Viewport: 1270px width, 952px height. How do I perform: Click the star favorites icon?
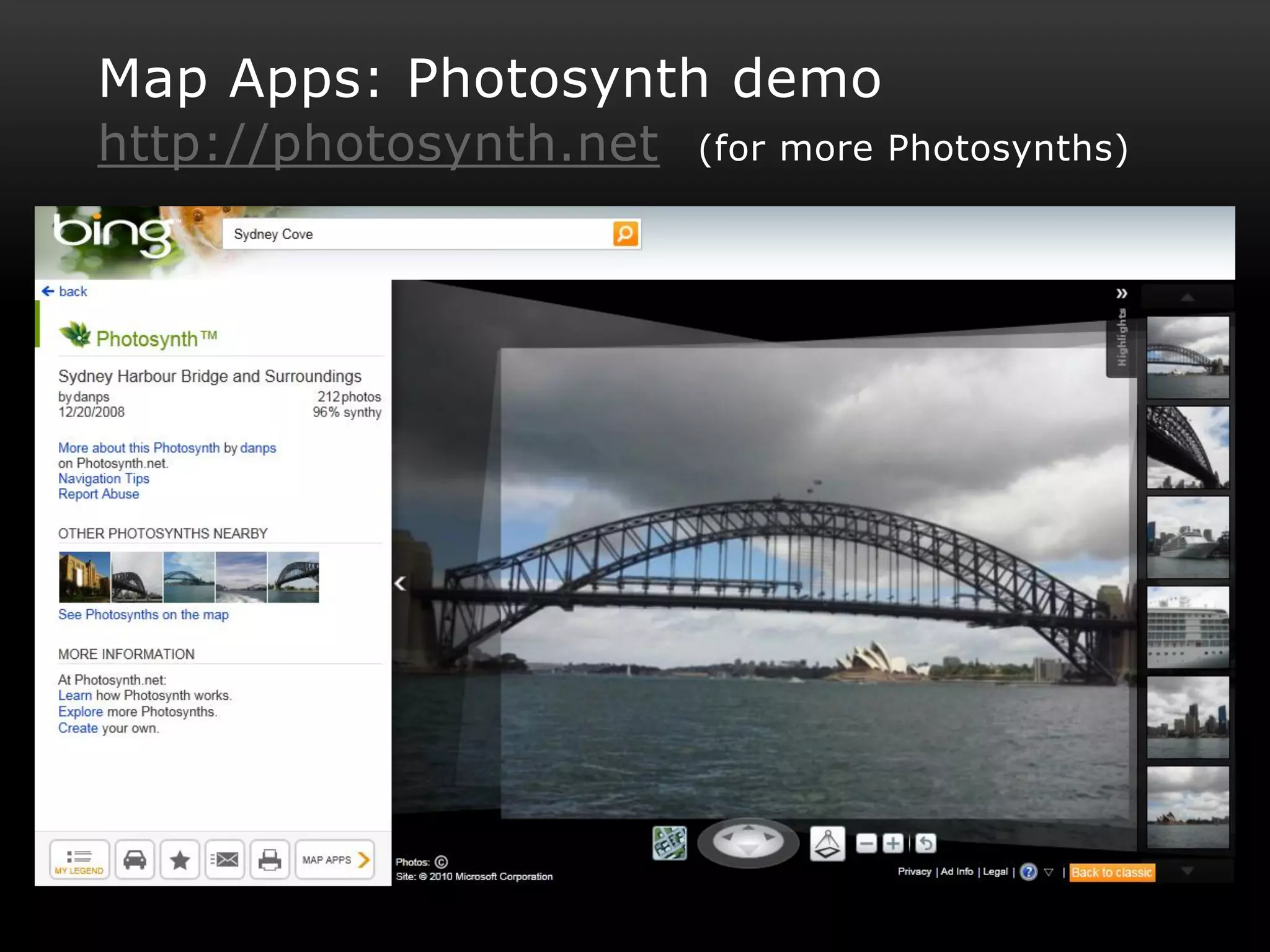[180, 860]
